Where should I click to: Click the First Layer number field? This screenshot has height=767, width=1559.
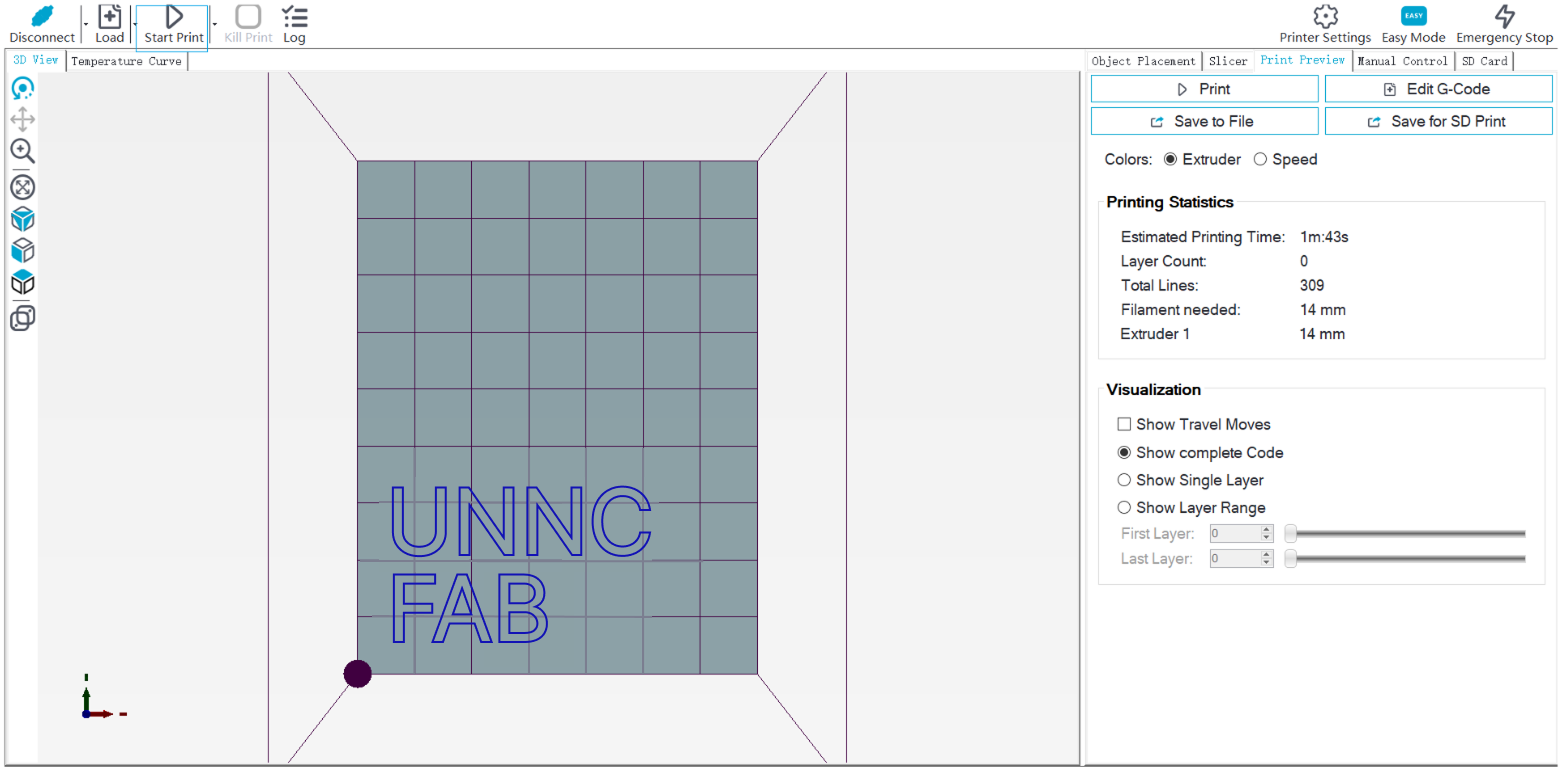1234,533
